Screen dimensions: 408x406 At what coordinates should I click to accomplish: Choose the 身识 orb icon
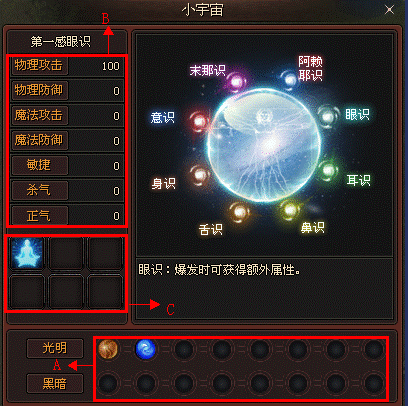pos(200,175)
